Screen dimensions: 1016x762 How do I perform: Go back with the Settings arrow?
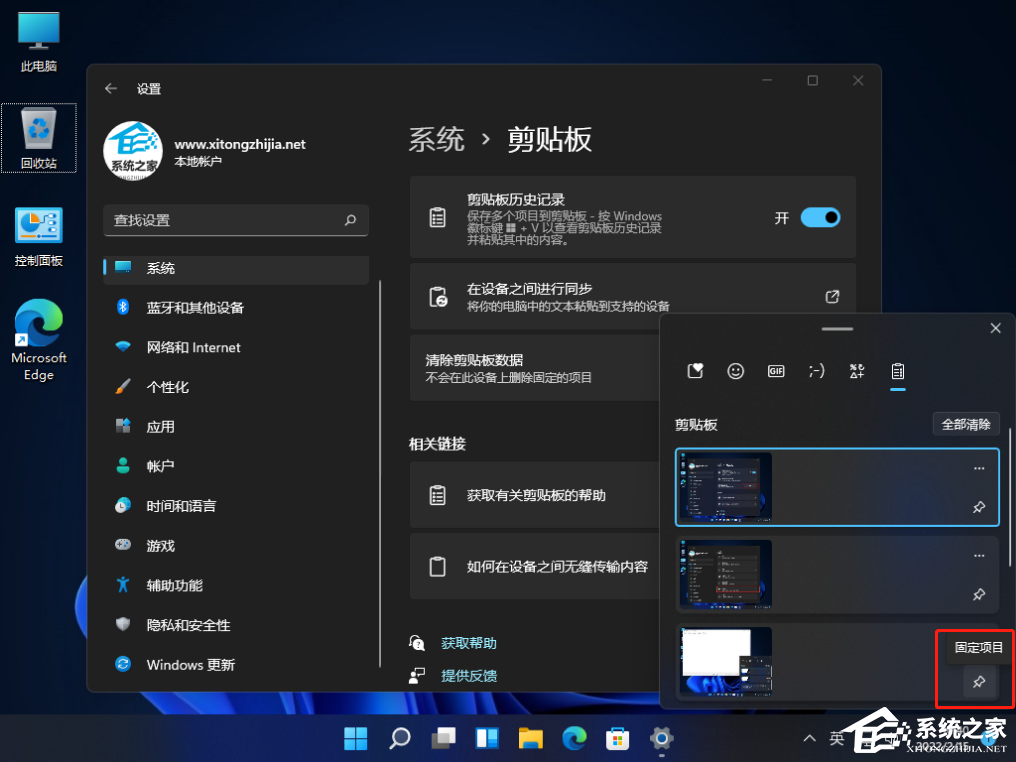click(x=111, y=89)
